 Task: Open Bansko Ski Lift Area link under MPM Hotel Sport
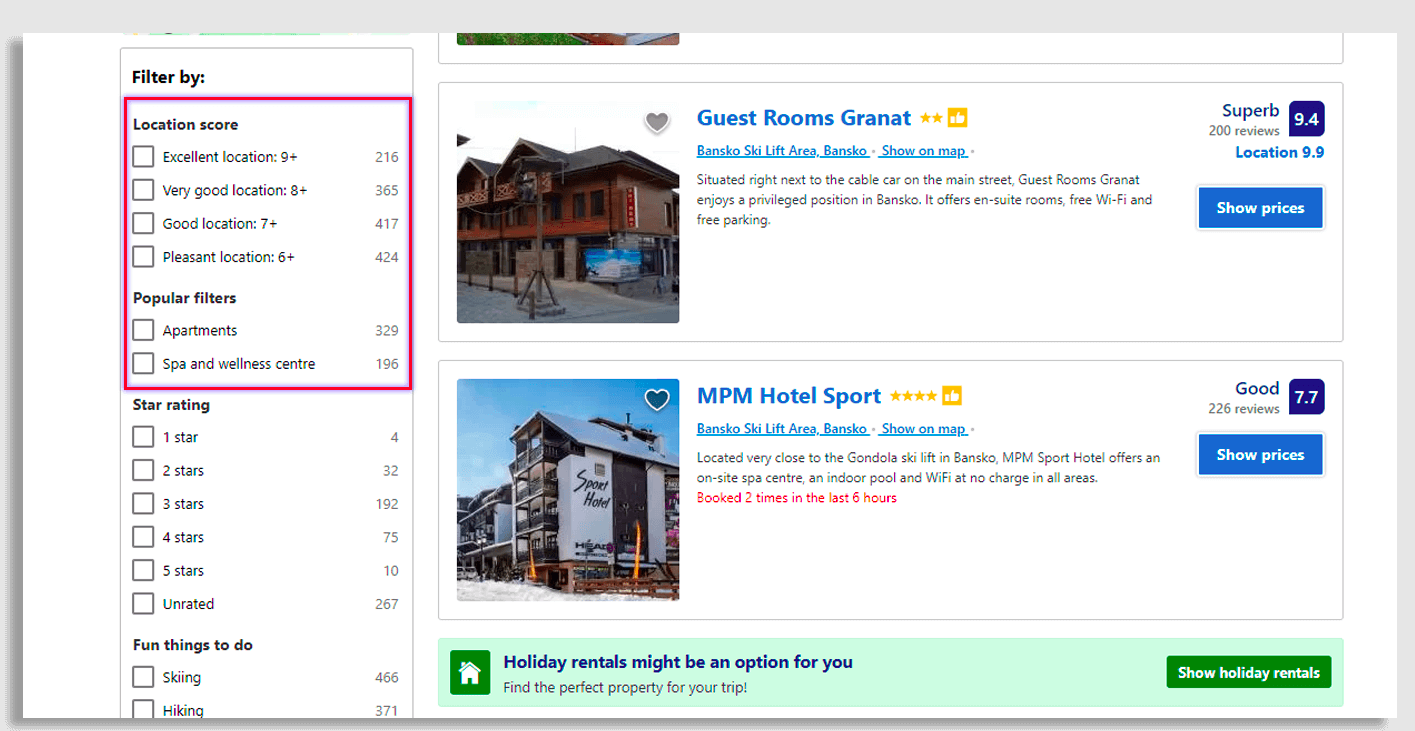click(782, 429)
